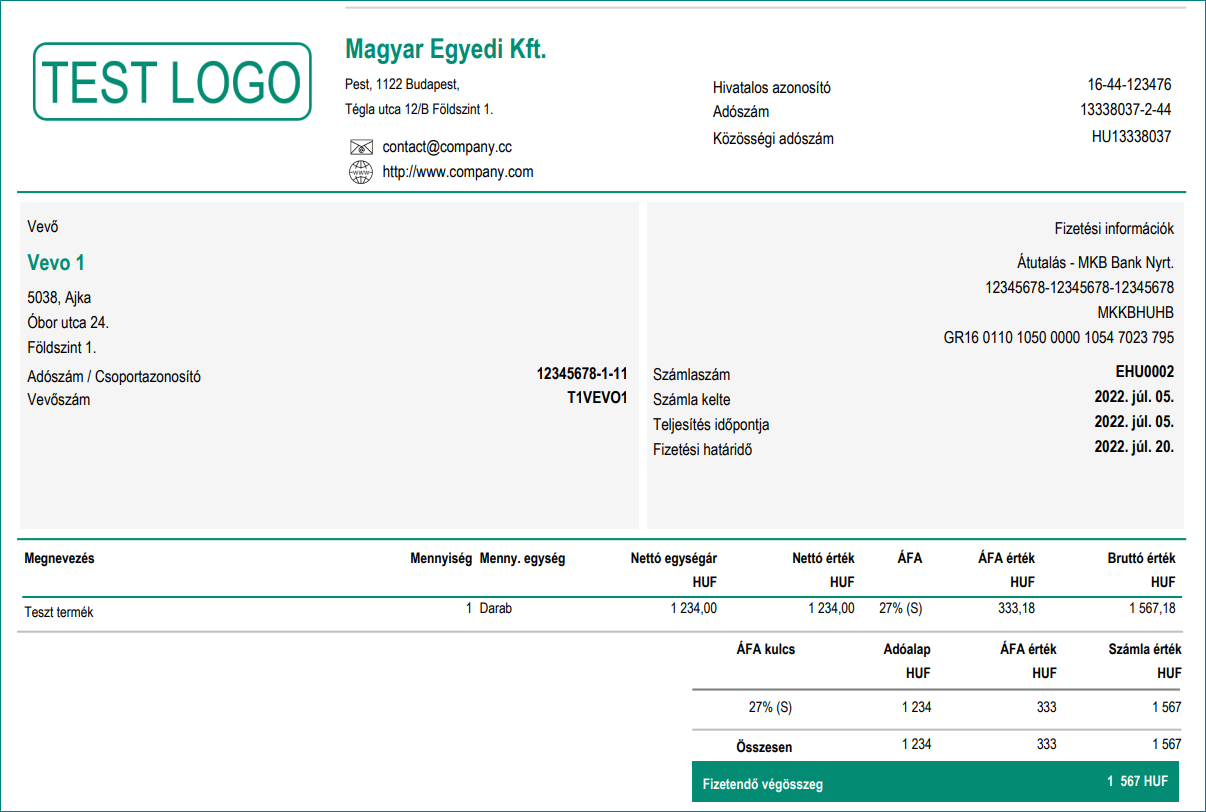This screenshot has width=1206, height=812.
Task: Select 1 234,00 under Nettó érték
Action: (831, 608)
